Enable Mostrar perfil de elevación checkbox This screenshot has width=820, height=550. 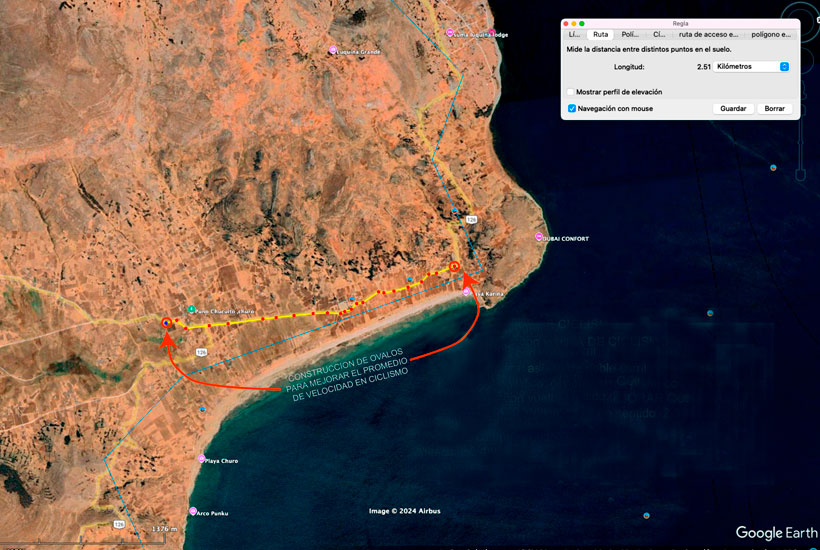pyautogui.click(x=571, y=92)
